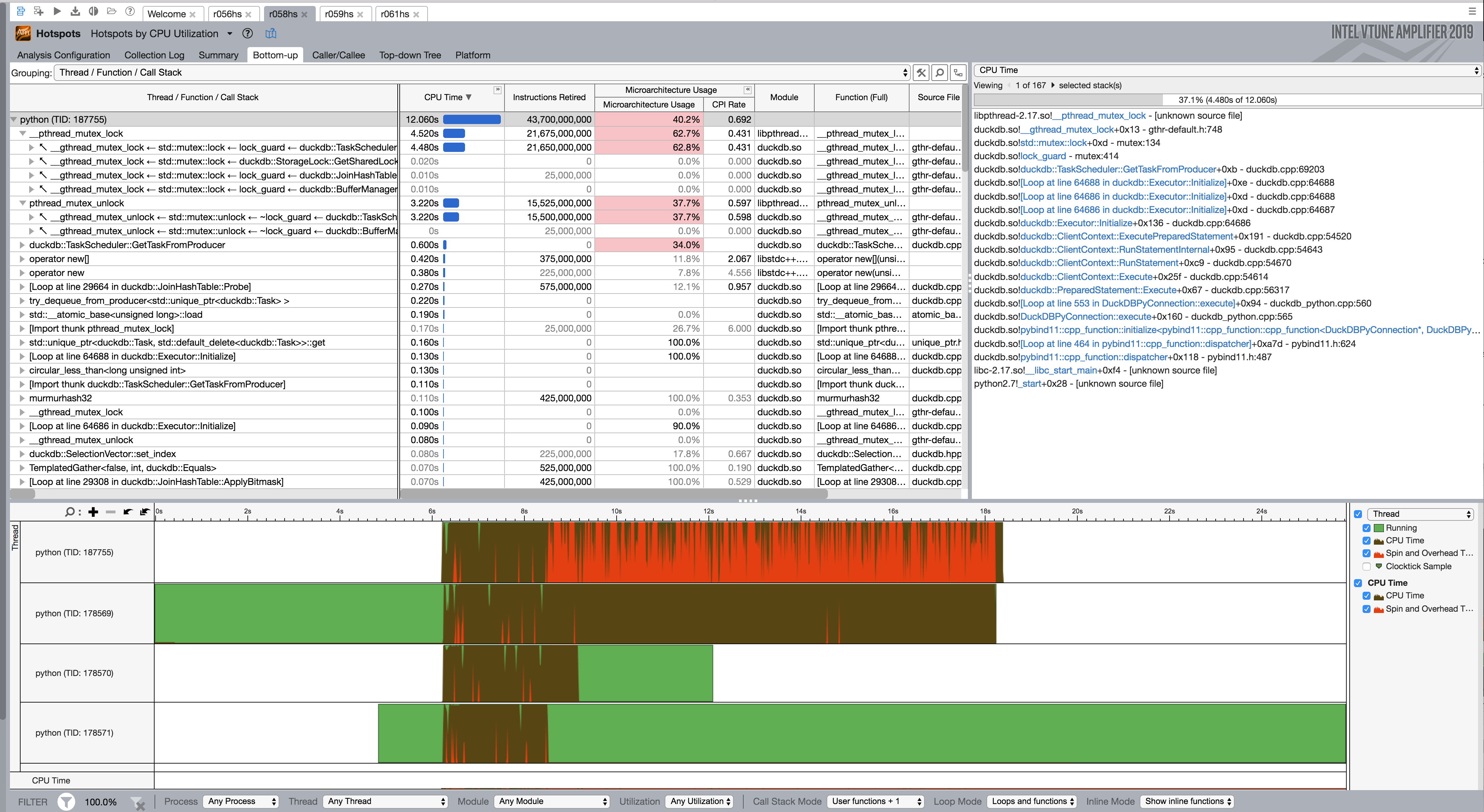
Task: Switch to the Caller/Callee tab
Action: [x=338, y=55]
